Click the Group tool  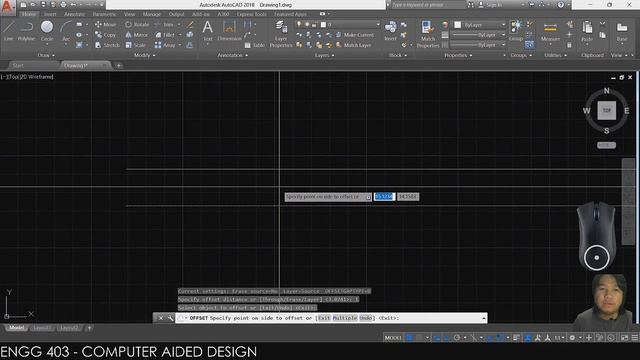click(516, 31)
